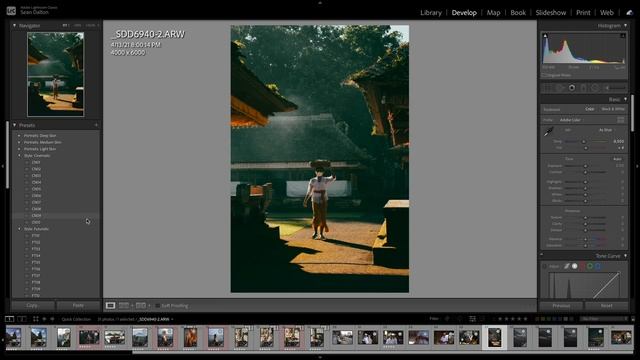Viewport: 640px width, 360px height.
Task: Select the Crop Overlay tool
Action: (x=548, y=88)
